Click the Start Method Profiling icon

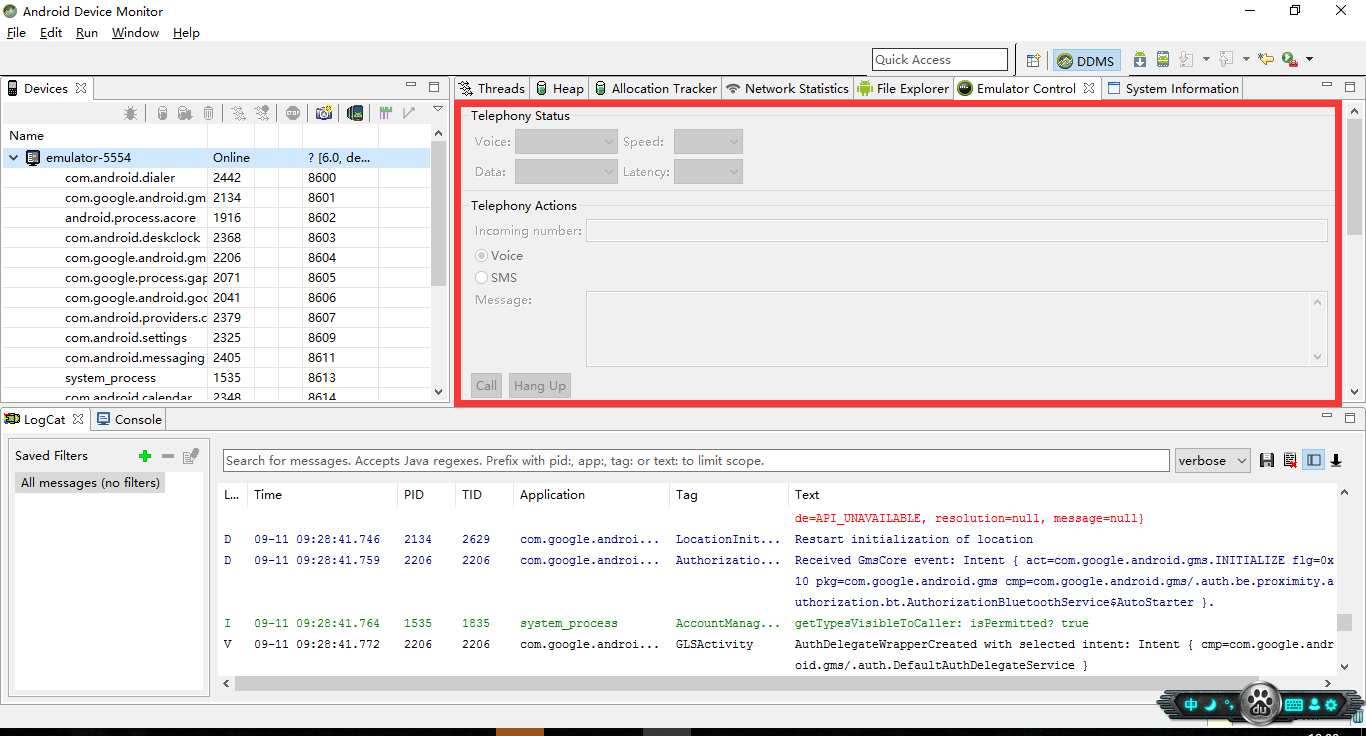(x=262, y=114)
